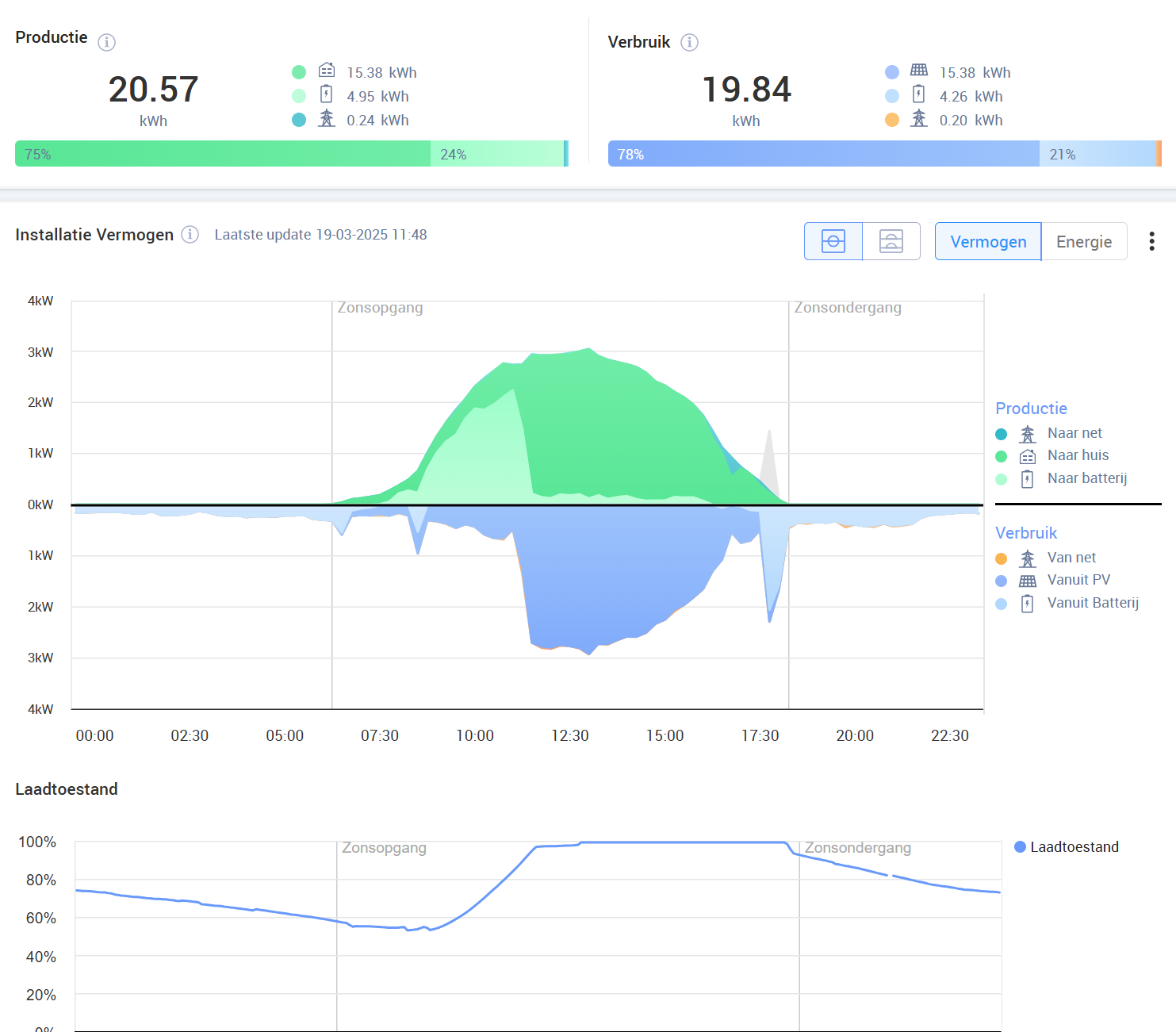Image resolution: width=1176 pixels, height=1032 pixels.
Task: Open the three-dot chart options menu
Action: click(1151, 241)
